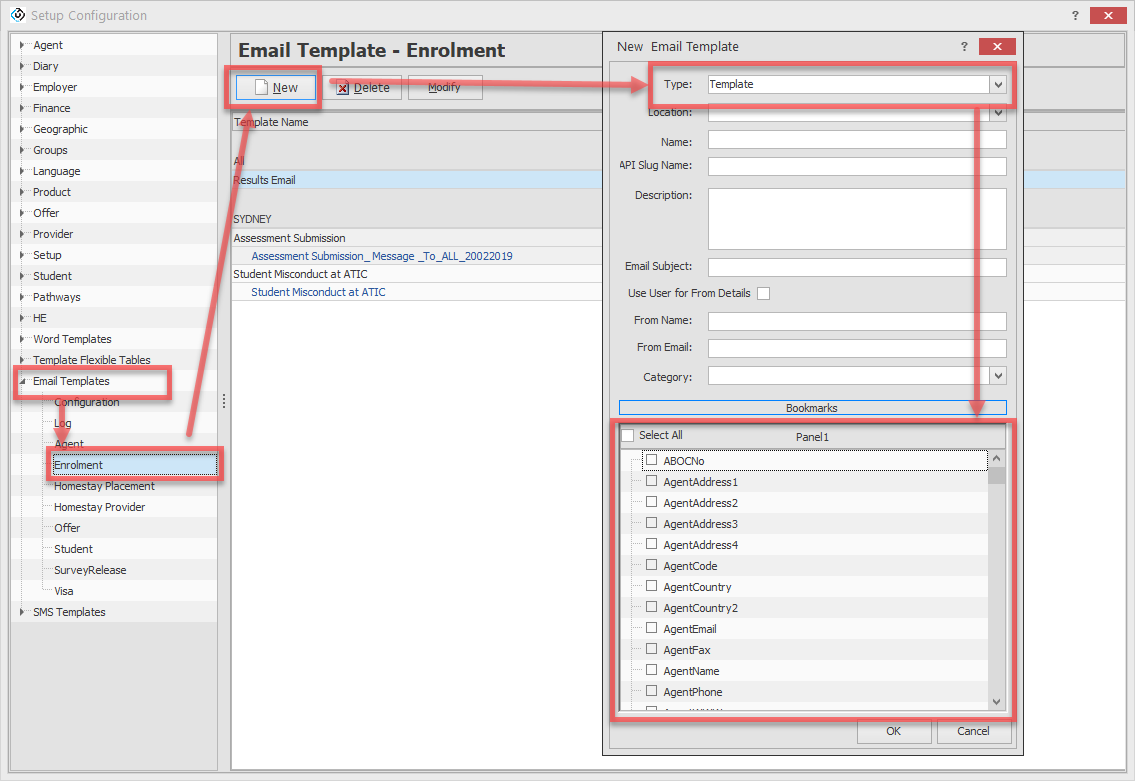Select Homestay Placement in the tree
The image size is (1135, 781).
104,486
